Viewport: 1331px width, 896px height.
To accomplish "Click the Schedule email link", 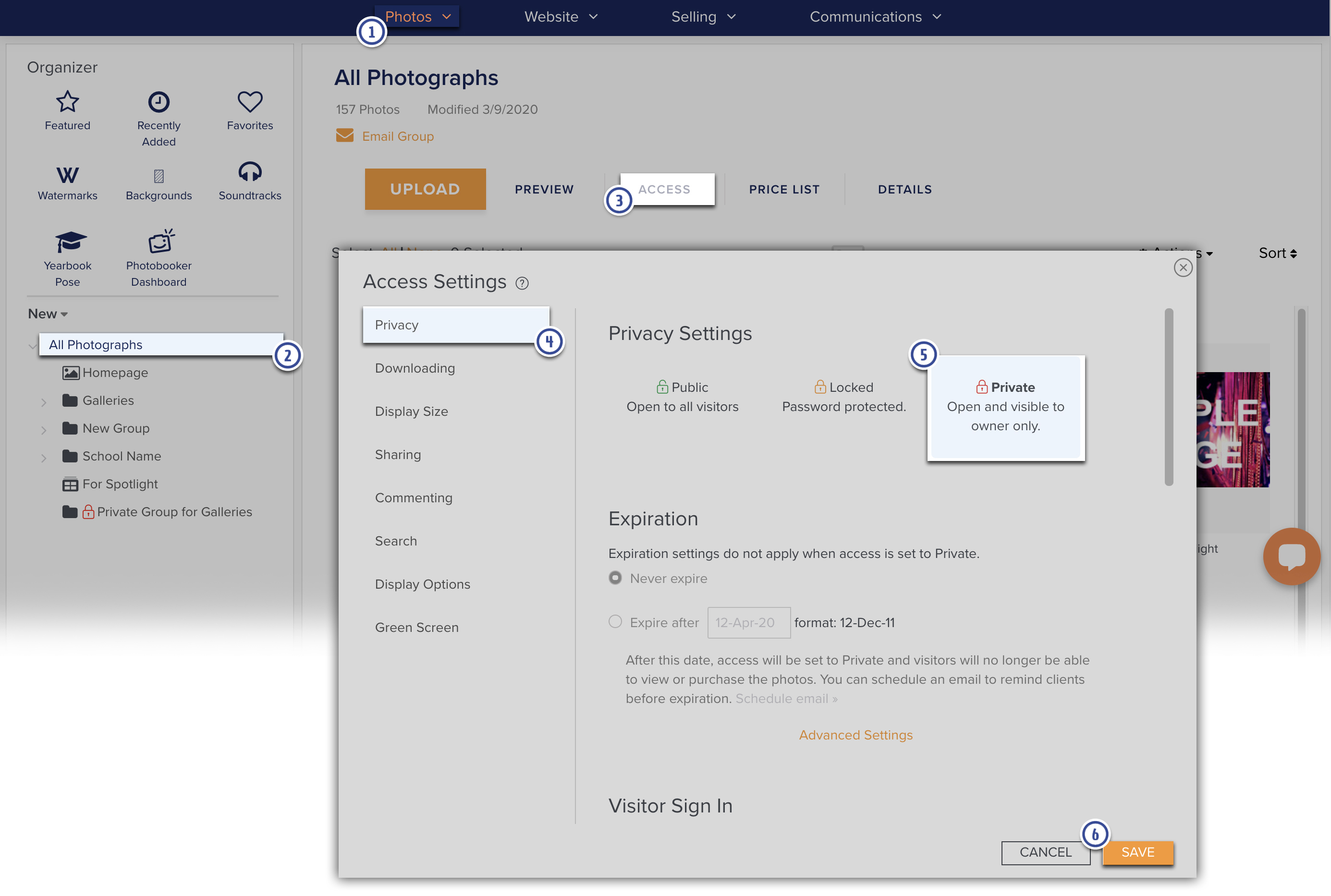I will (x=786, y=698).
